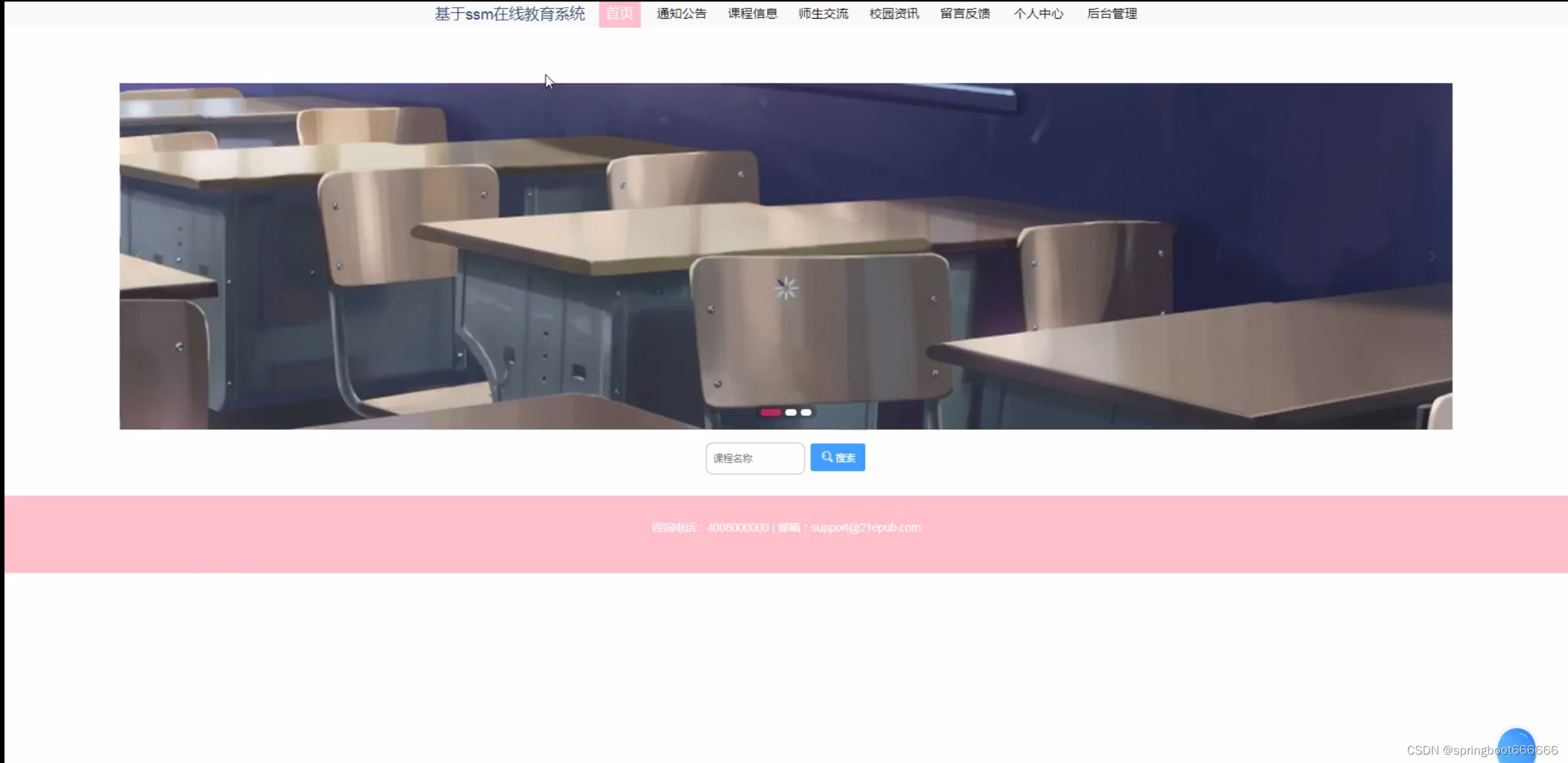Click the loading spinner on the banner
Image resolution: width=1568 pixels, height=763 pixels.
pos(786,288)
